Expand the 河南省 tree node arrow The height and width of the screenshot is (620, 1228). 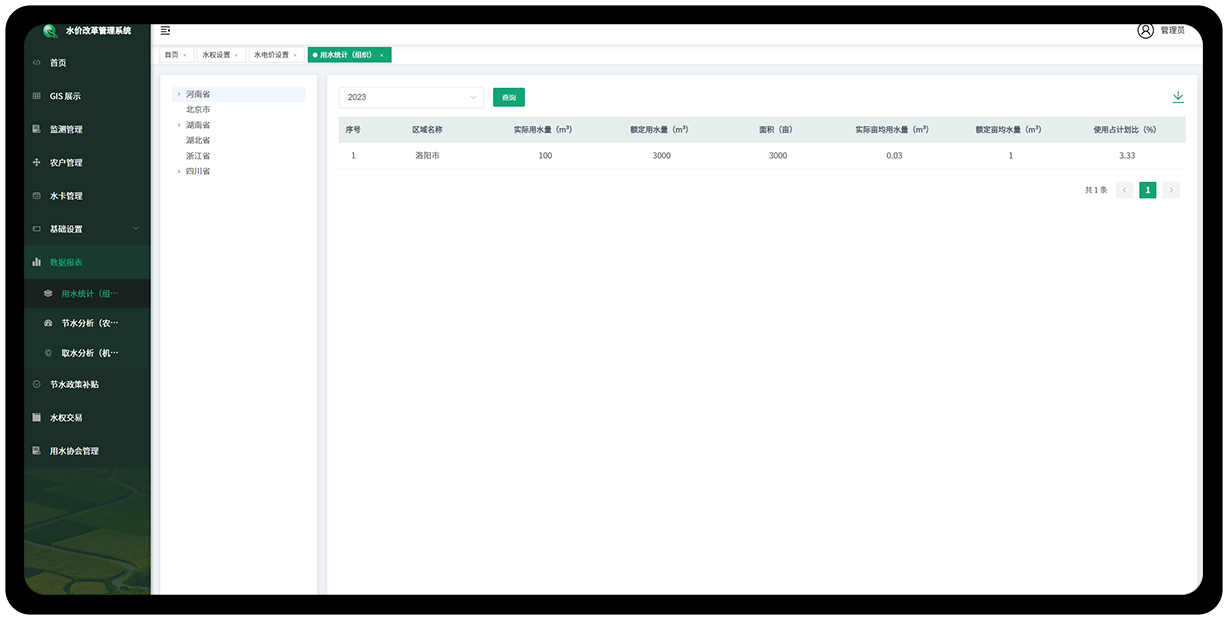tap(179, 94)
